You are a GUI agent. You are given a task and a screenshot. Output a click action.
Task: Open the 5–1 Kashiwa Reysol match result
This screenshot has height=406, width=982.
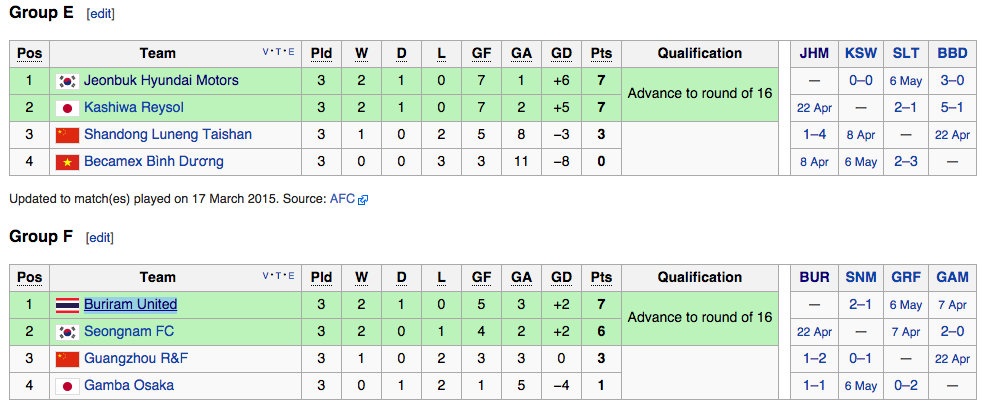point(952,108)
